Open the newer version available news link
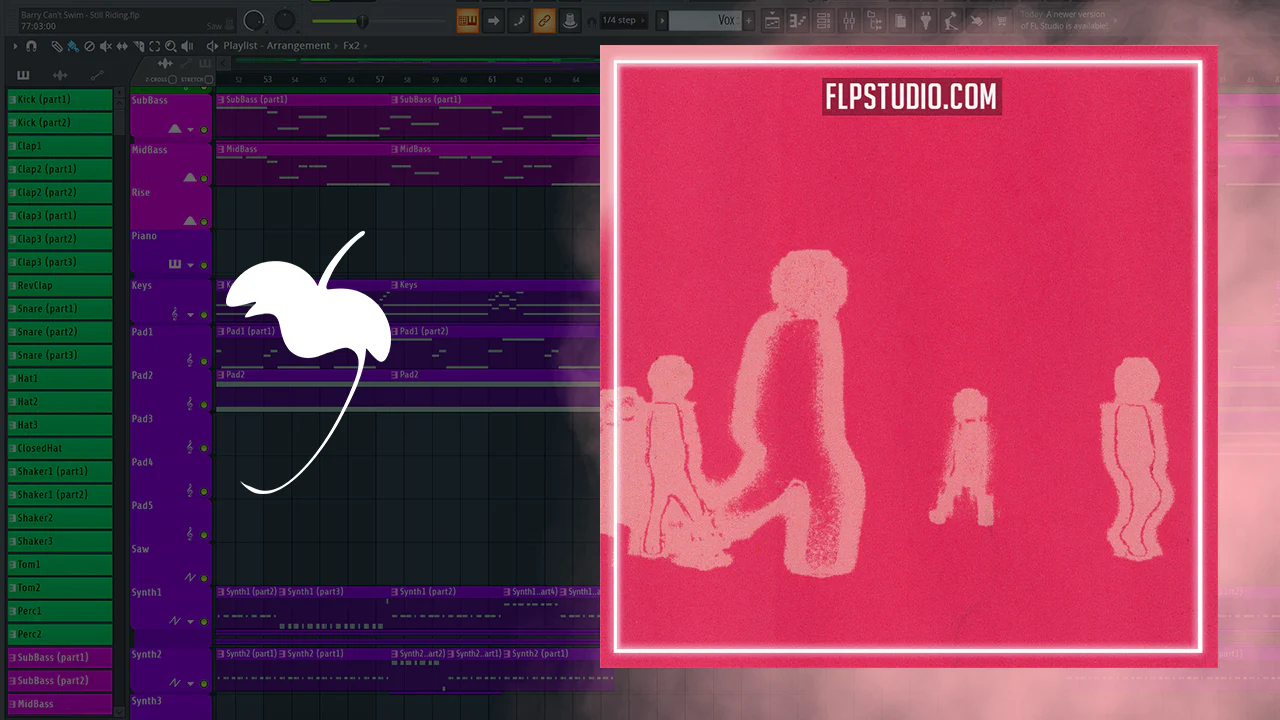The image size is (1280, 720). [x=1063, y=20]
